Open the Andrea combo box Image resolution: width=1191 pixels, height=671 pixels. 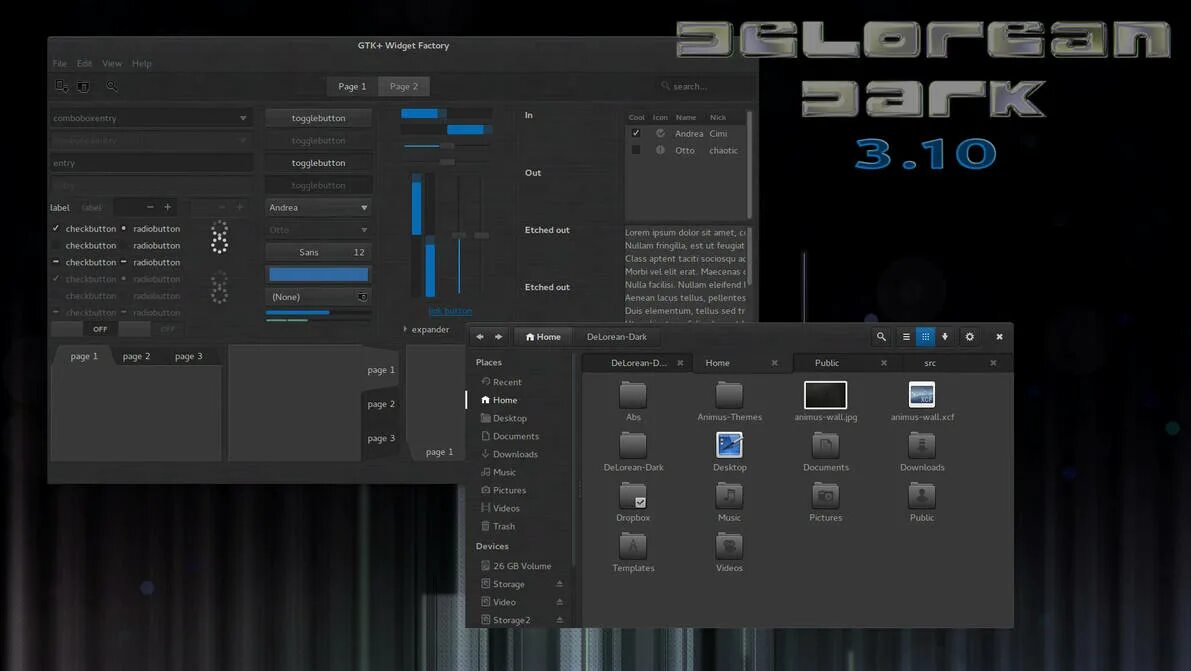coord(318,207)
